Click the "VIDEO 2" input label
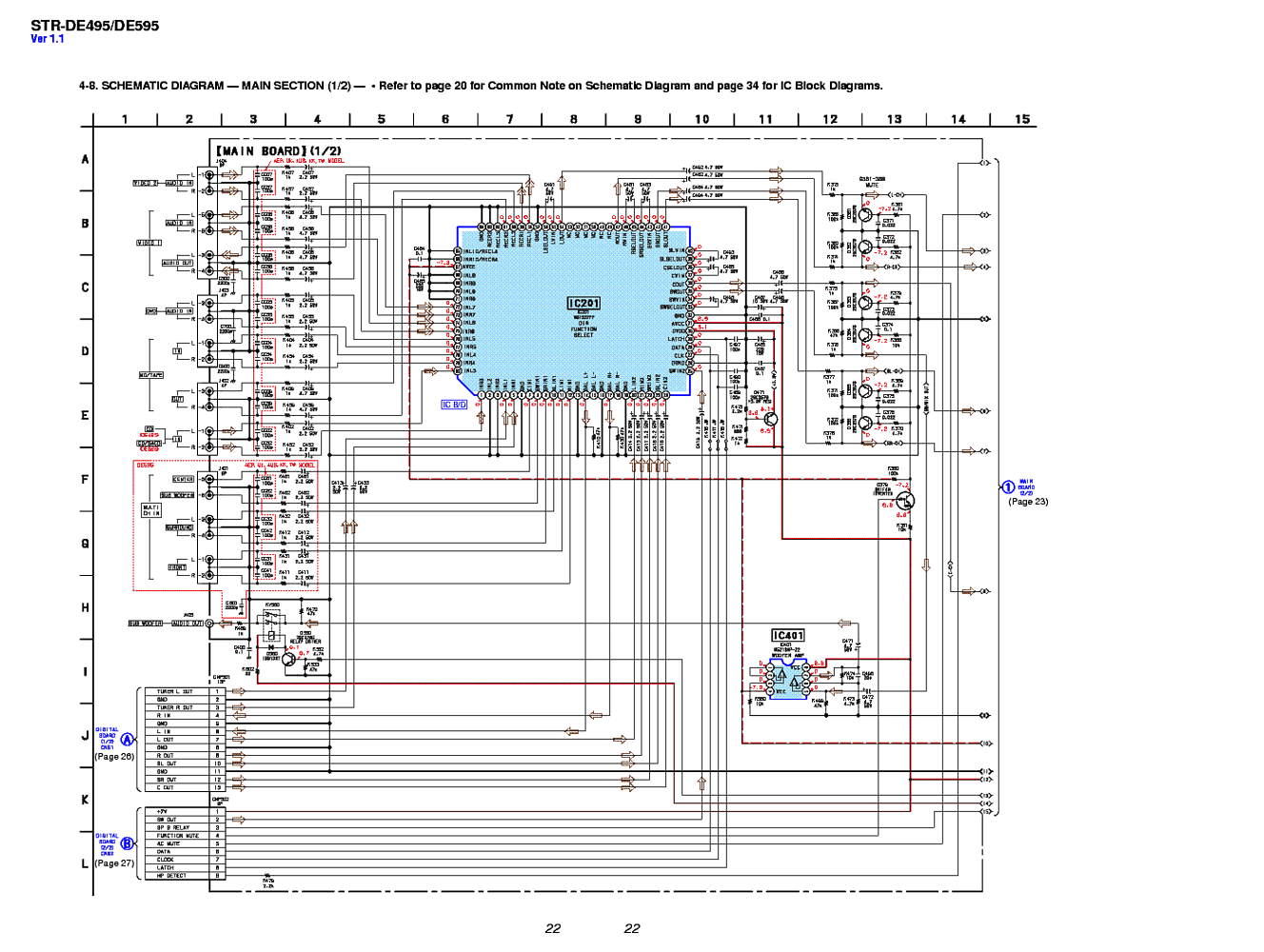Image resolution: width=1264 pixels, height=952 pixels. point(146,183)
